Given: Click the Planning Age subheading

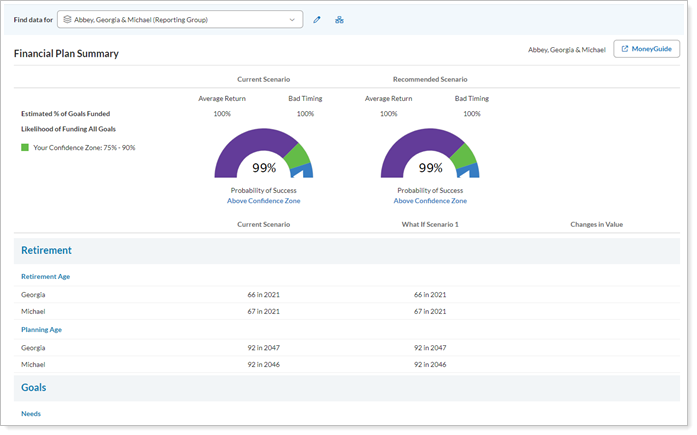Looking at the screenshot, I should pos(42,328).
